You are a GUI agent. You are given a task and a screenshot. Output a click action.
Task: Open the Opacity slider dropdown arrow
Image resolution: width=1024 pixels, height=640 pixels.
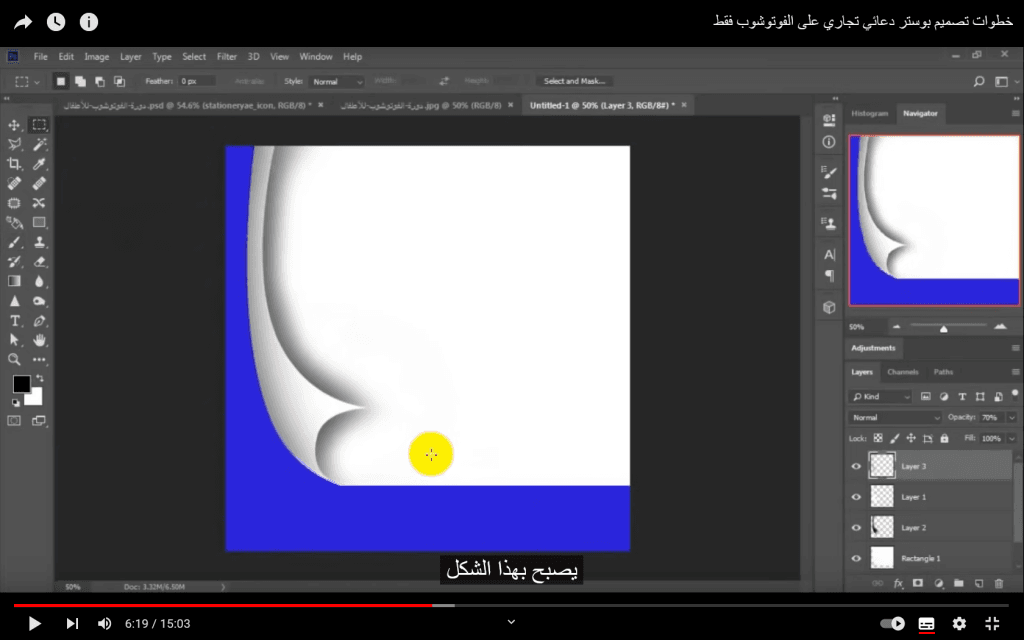point(1012,417)
